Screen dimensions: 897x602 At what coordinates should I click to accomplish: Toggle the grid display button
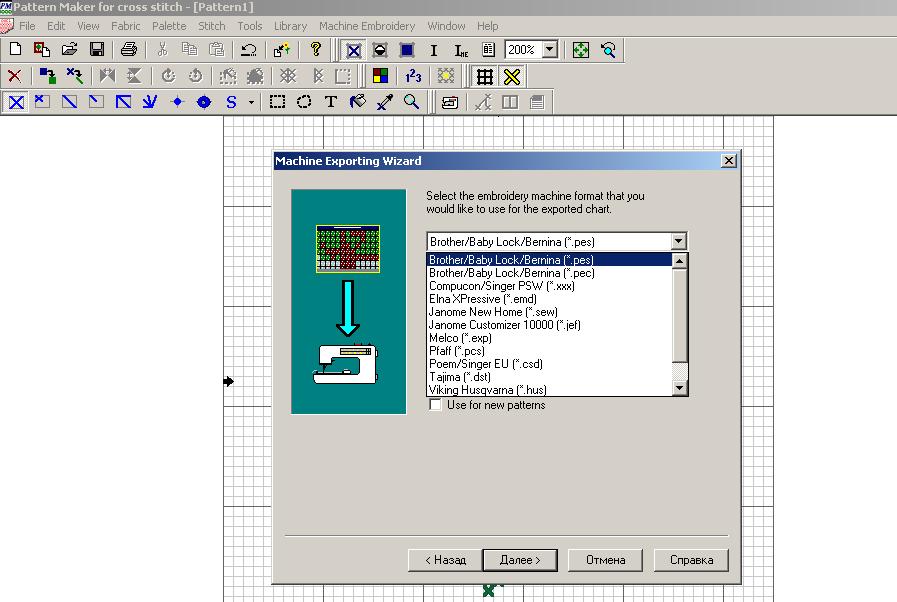click(485, 76)
